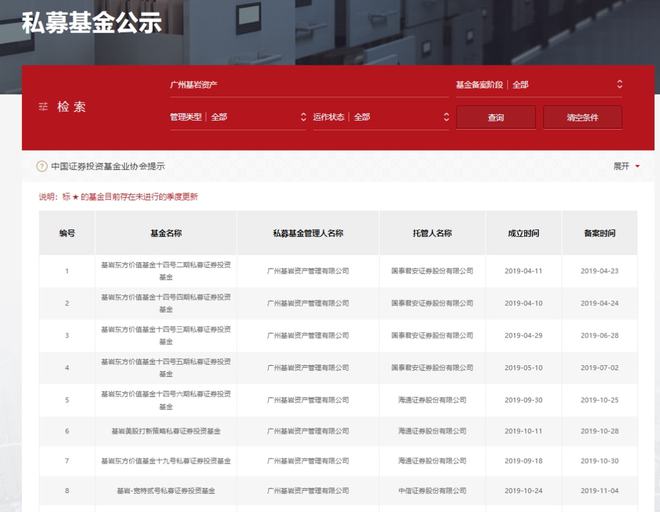Open fund 基岩东方价值基金十四号三期私募证券投资基金

(x=166, y=336)
